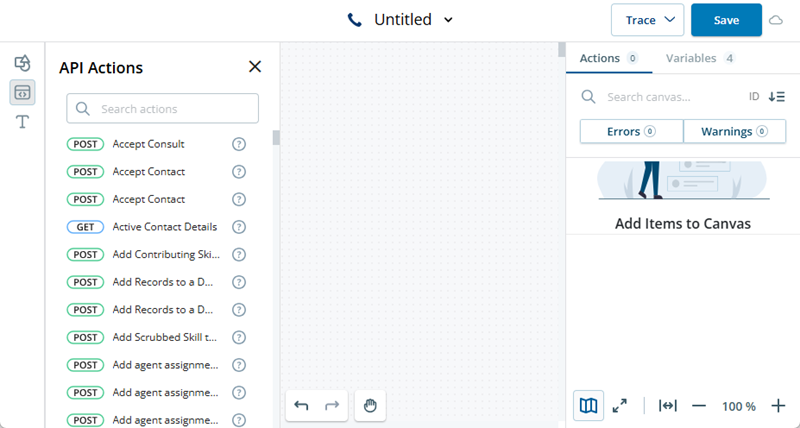The image size is (800, 428).
Task: Open the shapes panel in left sidebar
Action: pos(22,63)
